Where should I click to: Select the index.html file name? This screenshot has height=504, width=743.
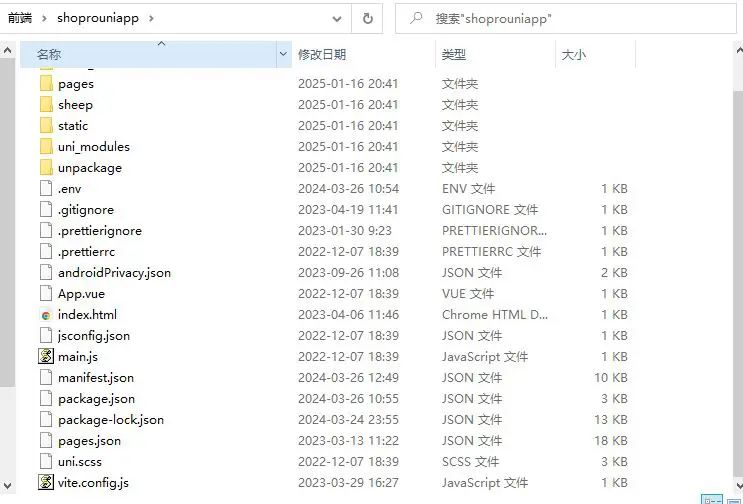pos(87,315)
